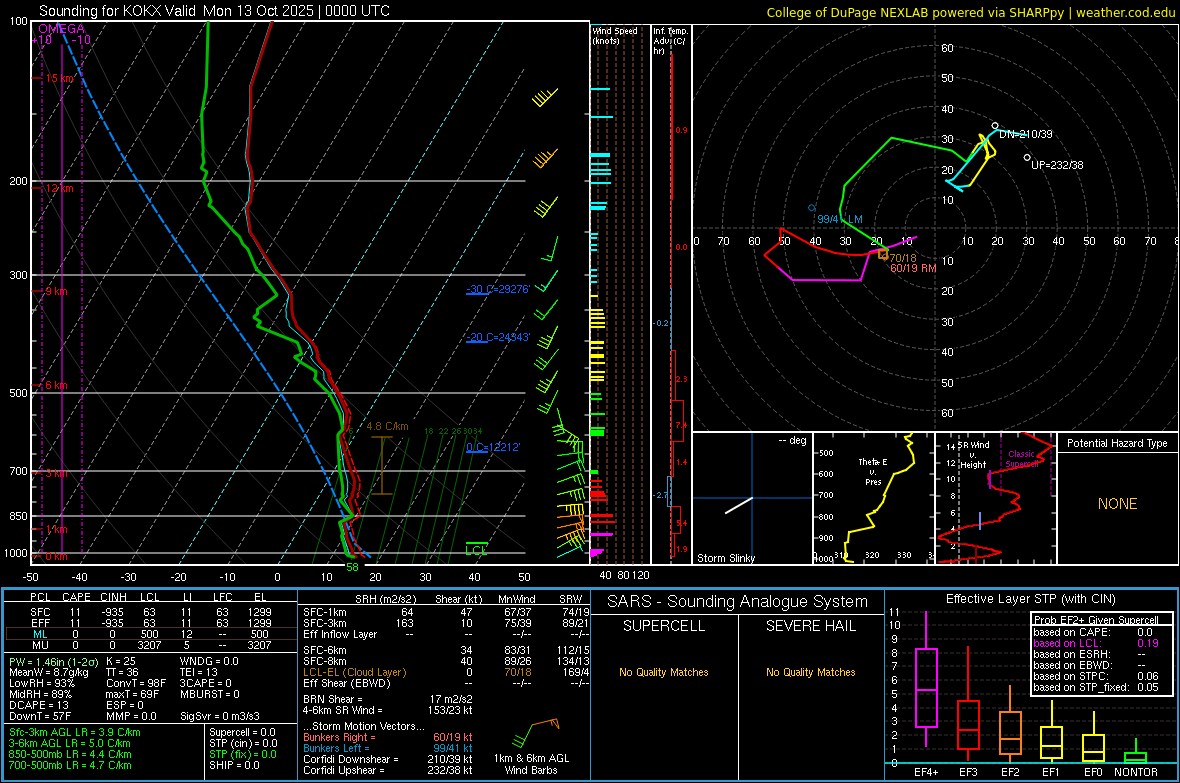The image size is (1180, 783).
Task: Click the Supercell = 0.0 composite value
Action: (x=242, y=733)
